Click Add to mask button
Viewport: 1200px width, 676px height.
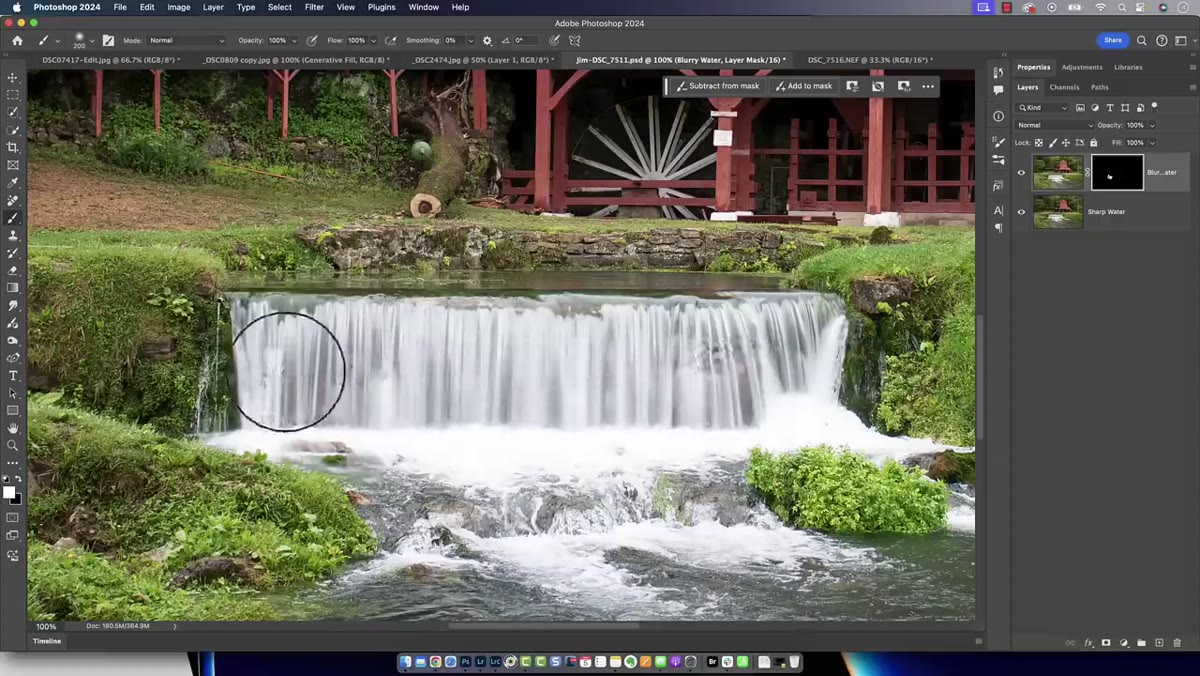[804, 86]
